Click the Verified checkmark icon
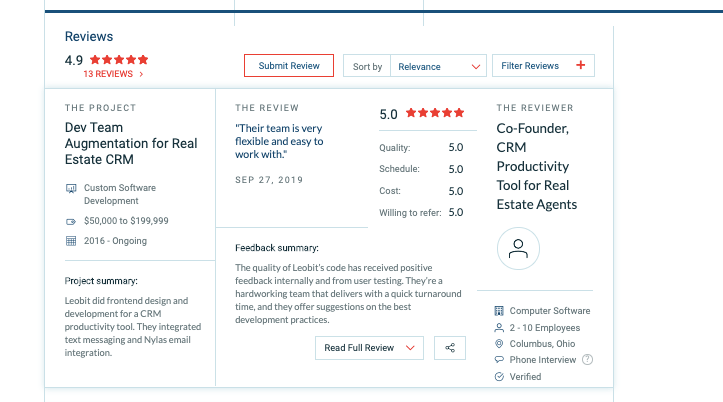Screen dimensions: 723x402 click(x=499, y=377)
